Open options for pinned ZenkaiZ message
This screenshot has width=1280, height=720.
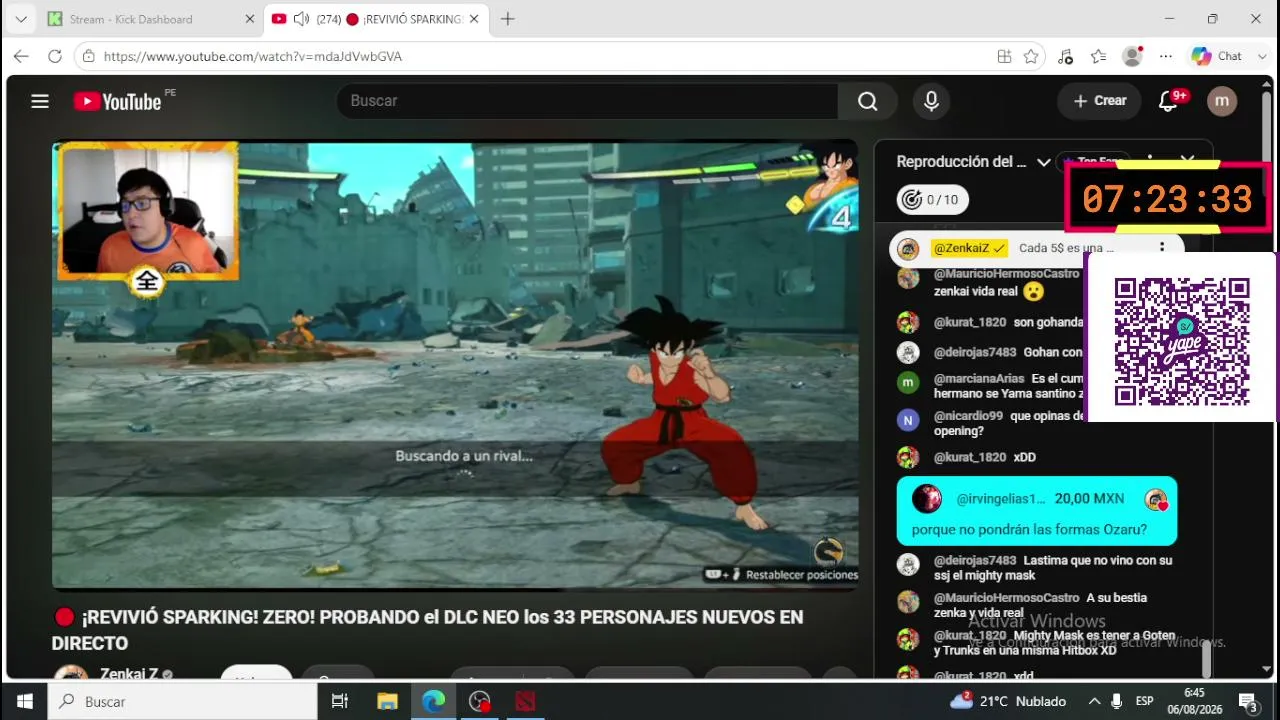pos(1161,248)
